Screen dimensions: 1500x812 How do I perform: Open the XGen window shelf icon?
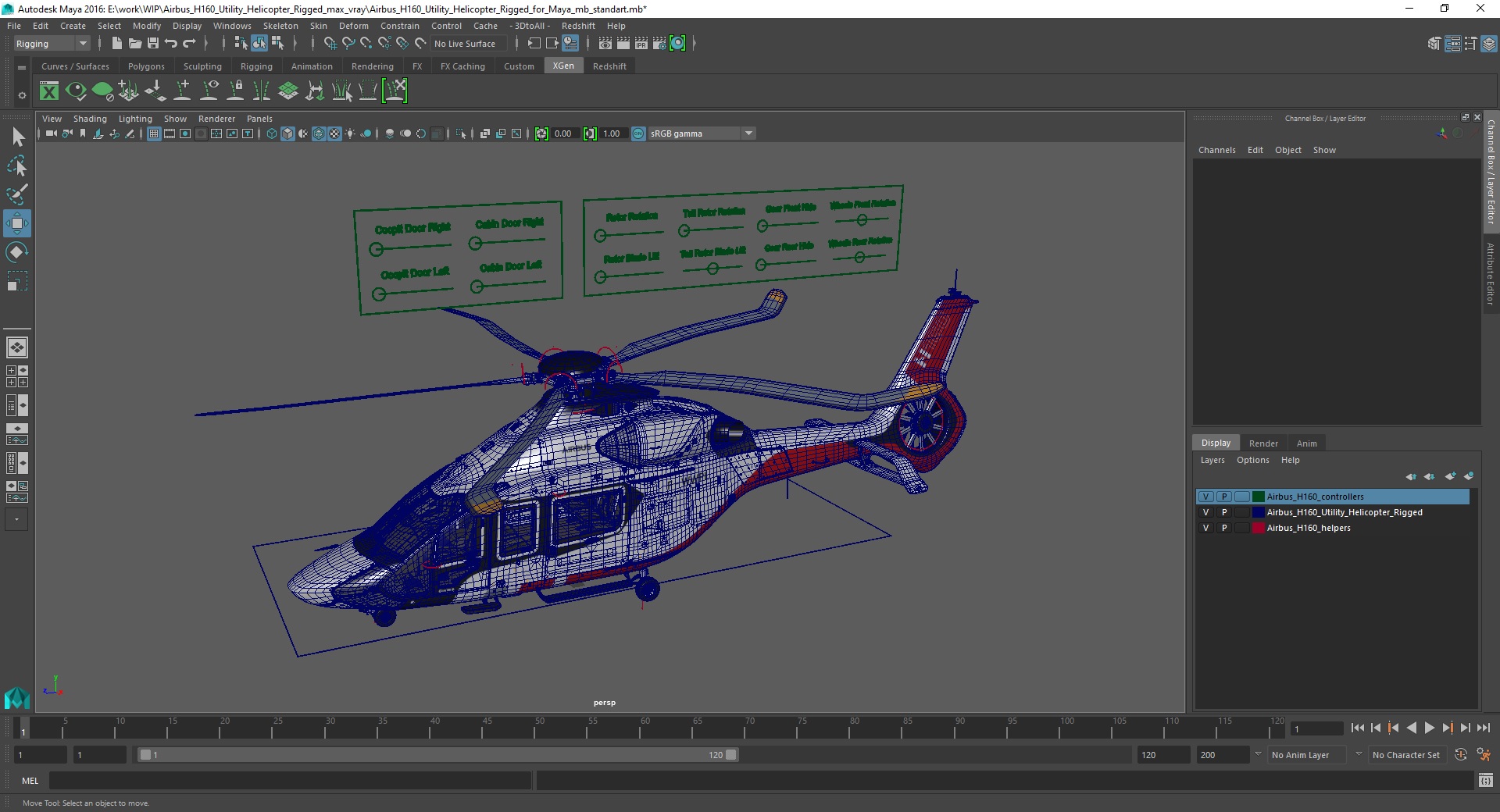49,91
